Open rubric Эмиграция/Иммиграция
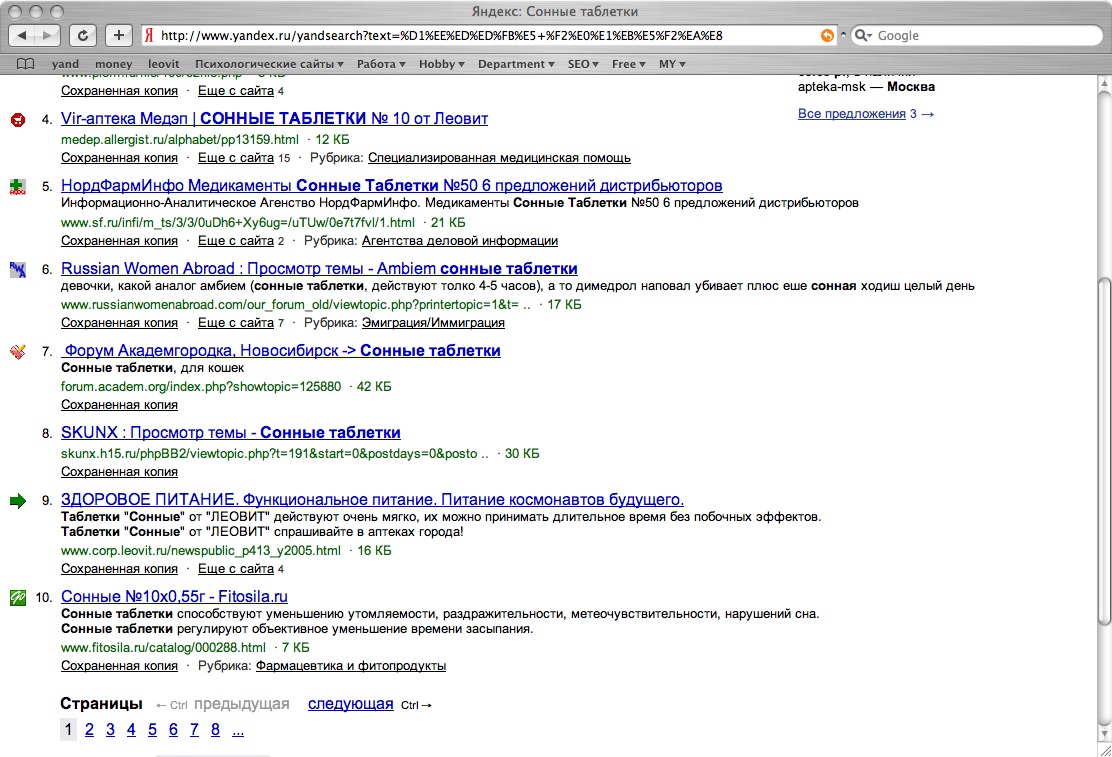This screenshot has width=1112, height=757. 433,322
